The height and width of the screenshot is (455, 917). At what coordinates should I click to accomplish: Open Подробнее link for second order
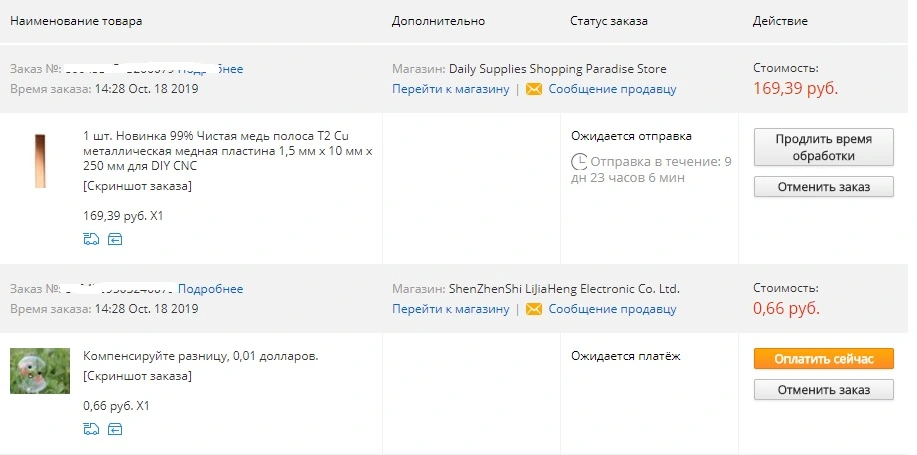tap(211, 289)
